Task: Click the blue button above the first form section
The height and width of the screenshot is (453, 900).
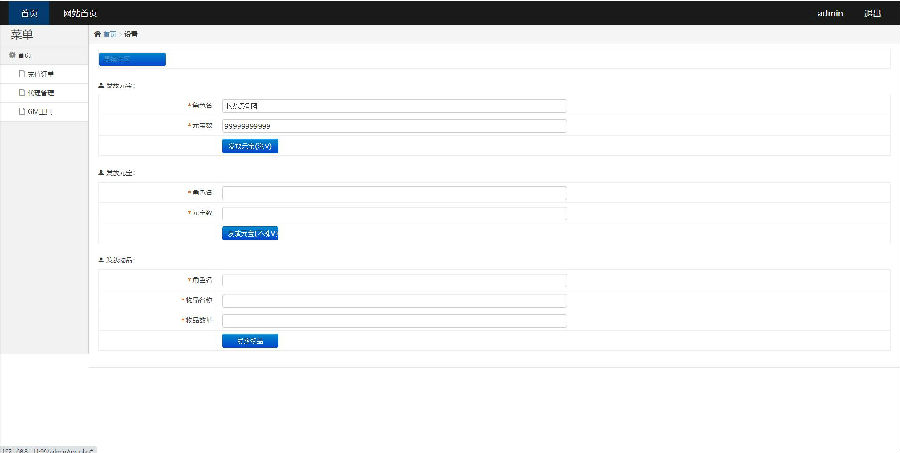Action: click(x=132, y=59)
